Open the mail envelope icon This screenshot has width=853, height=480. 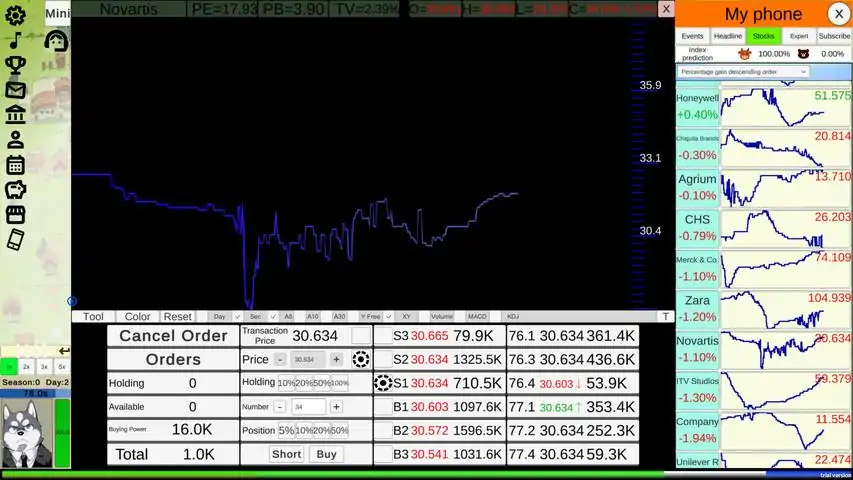click(15, 91)
